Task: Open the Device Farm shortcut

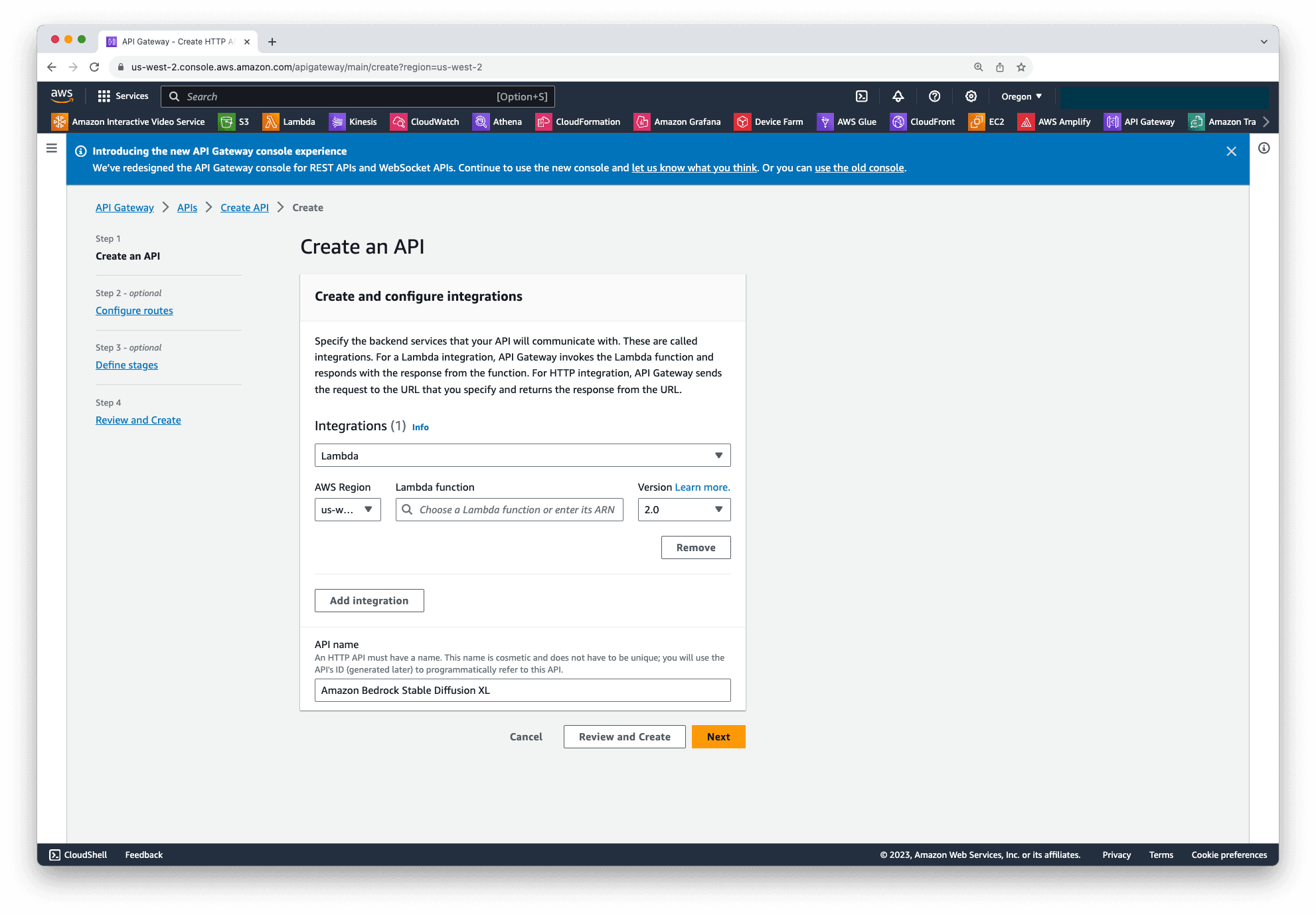Action: coord(769,122)
